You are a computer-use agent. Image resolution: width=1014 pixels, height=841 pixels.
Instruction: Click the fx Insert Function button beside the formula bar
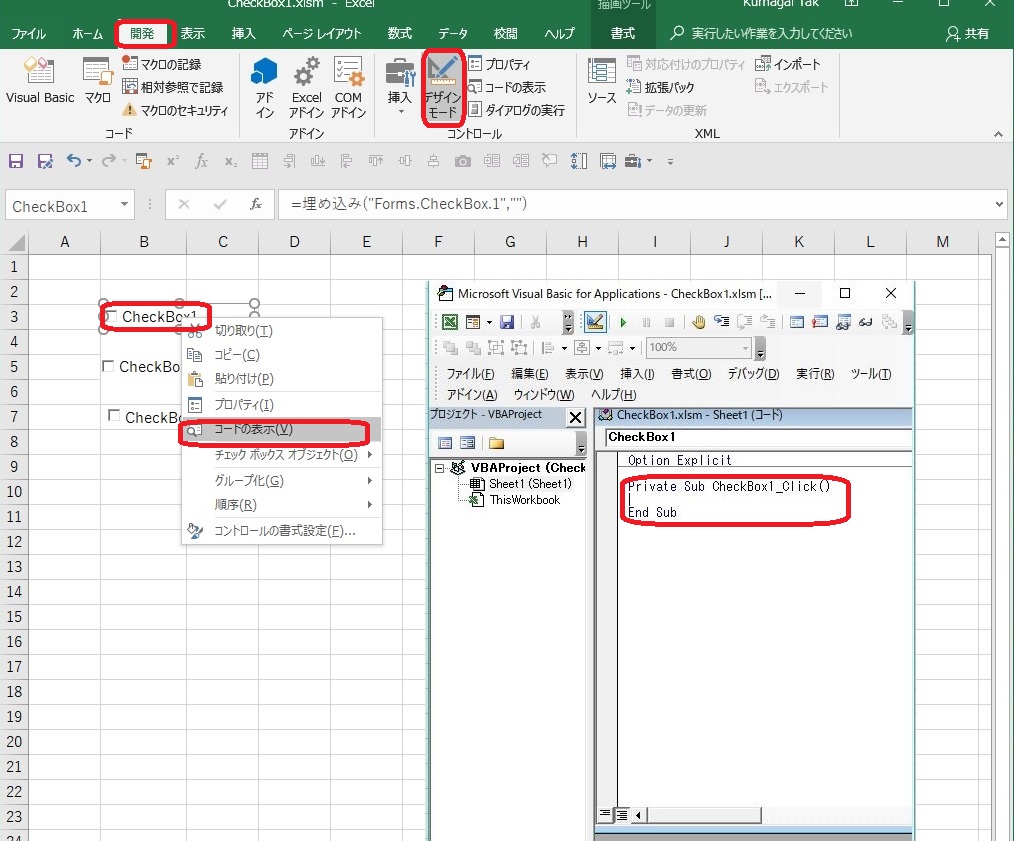[x=256, y=204]
